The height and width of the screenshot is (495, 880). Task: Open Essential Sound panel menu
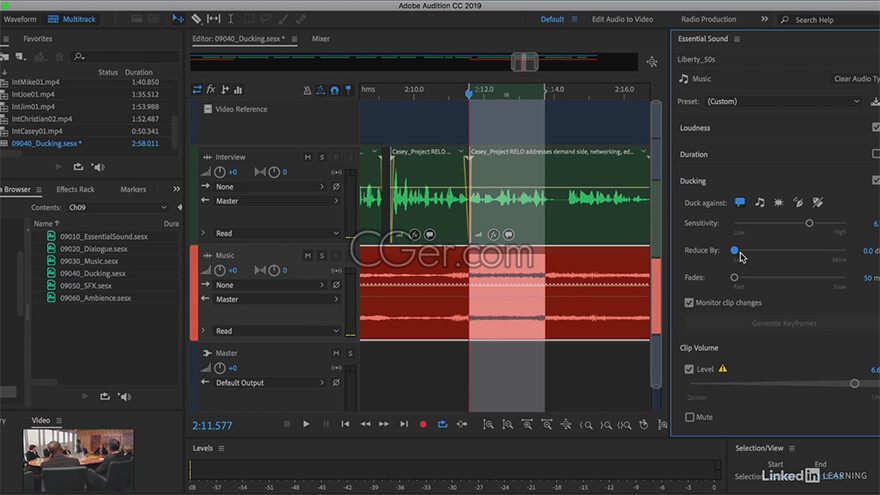tap(737, 39)
